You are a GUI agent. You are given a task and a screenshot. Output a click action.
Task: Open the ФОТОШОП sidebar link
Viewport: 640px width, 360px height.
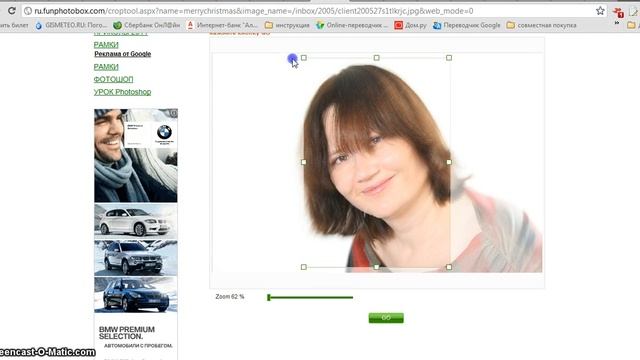(x=113, y=79)
